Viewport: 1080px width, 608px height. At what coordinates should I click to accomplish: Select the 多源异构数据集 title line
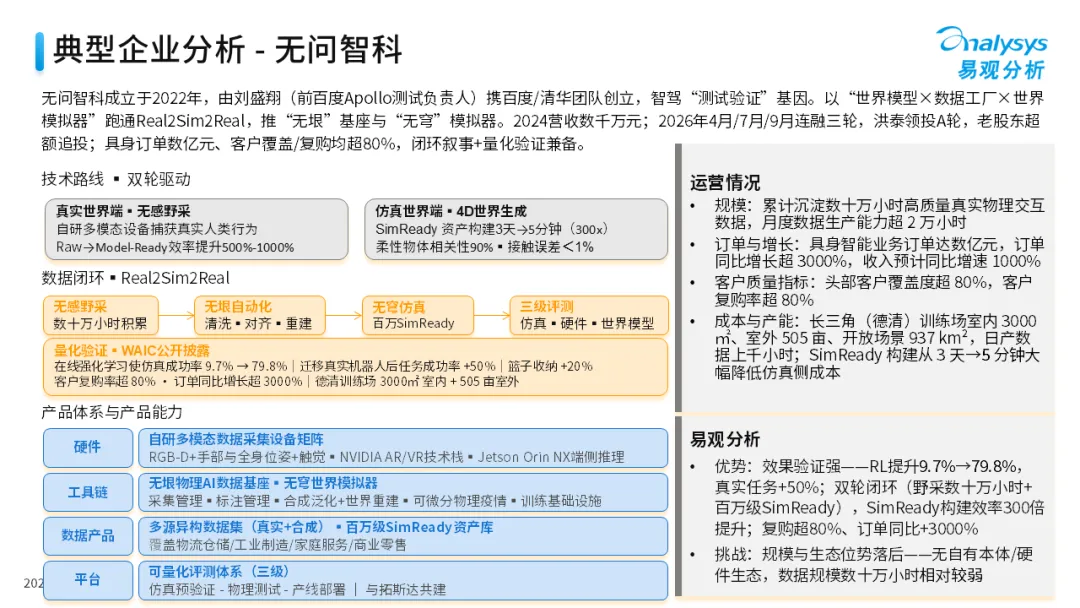(x=321, y=527)
